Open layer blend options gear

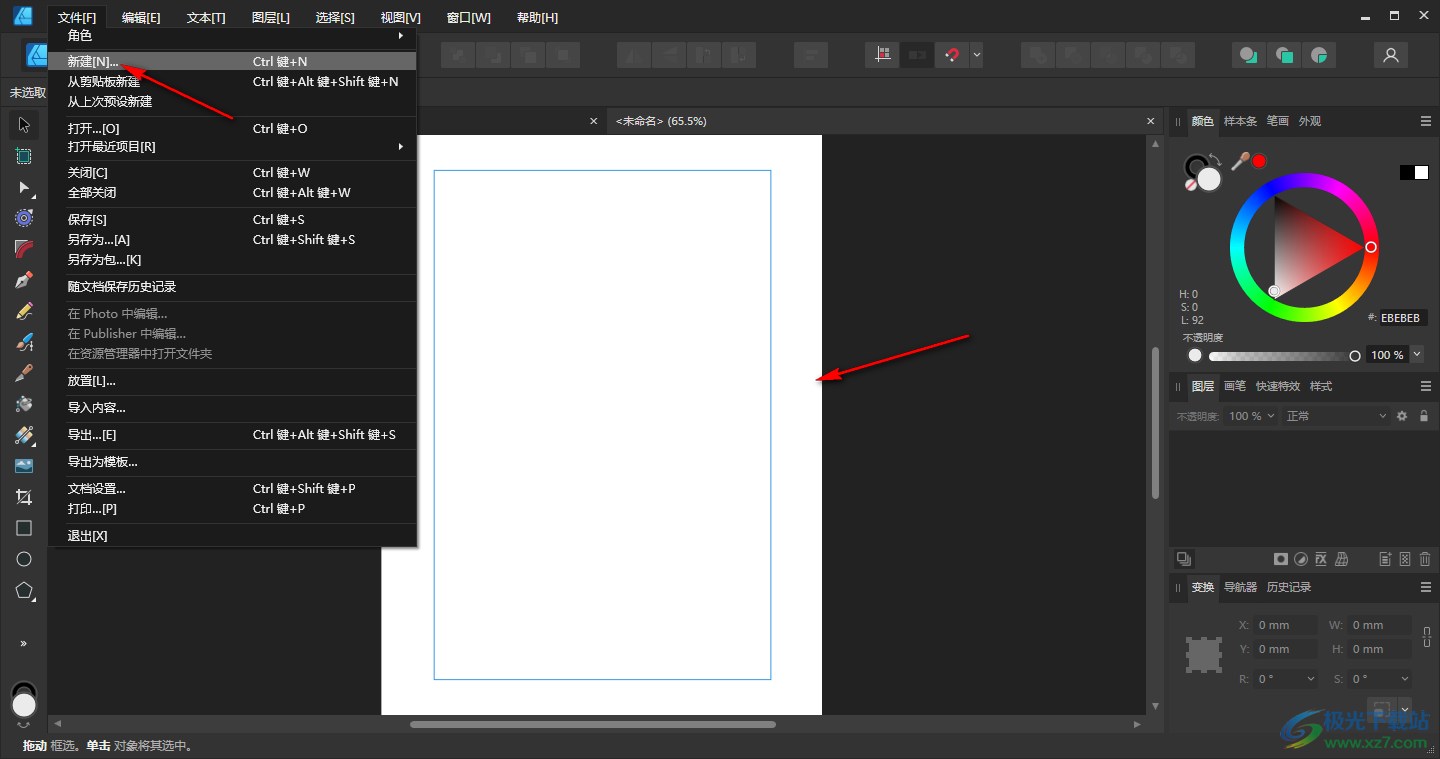tap(1402, 416)
